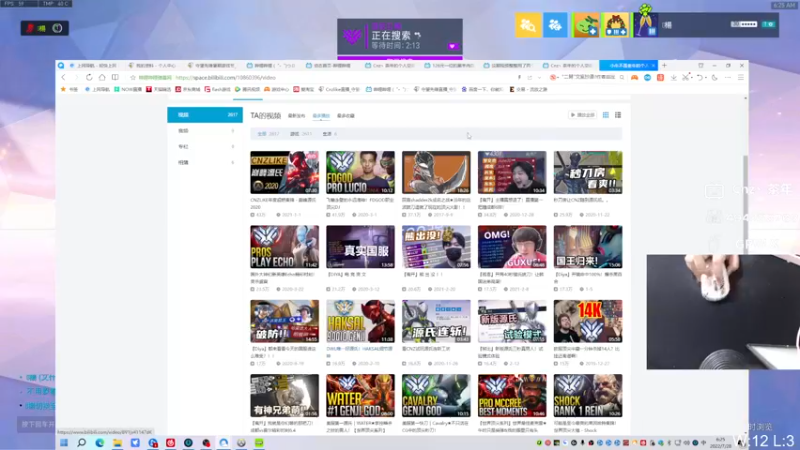This screenshot has height=450, width=800.
Task: Go back using the browser back arrow
Action: click(63, 78)
